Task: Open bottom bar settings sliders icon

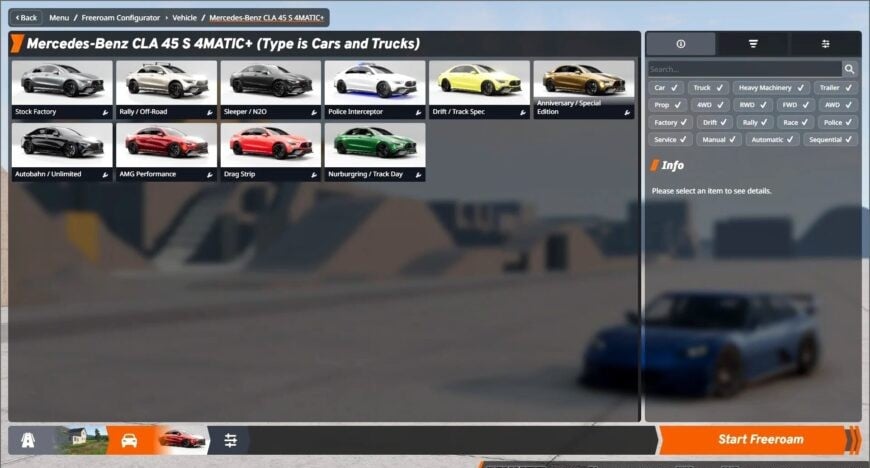Action: click(x=230, y=440)
